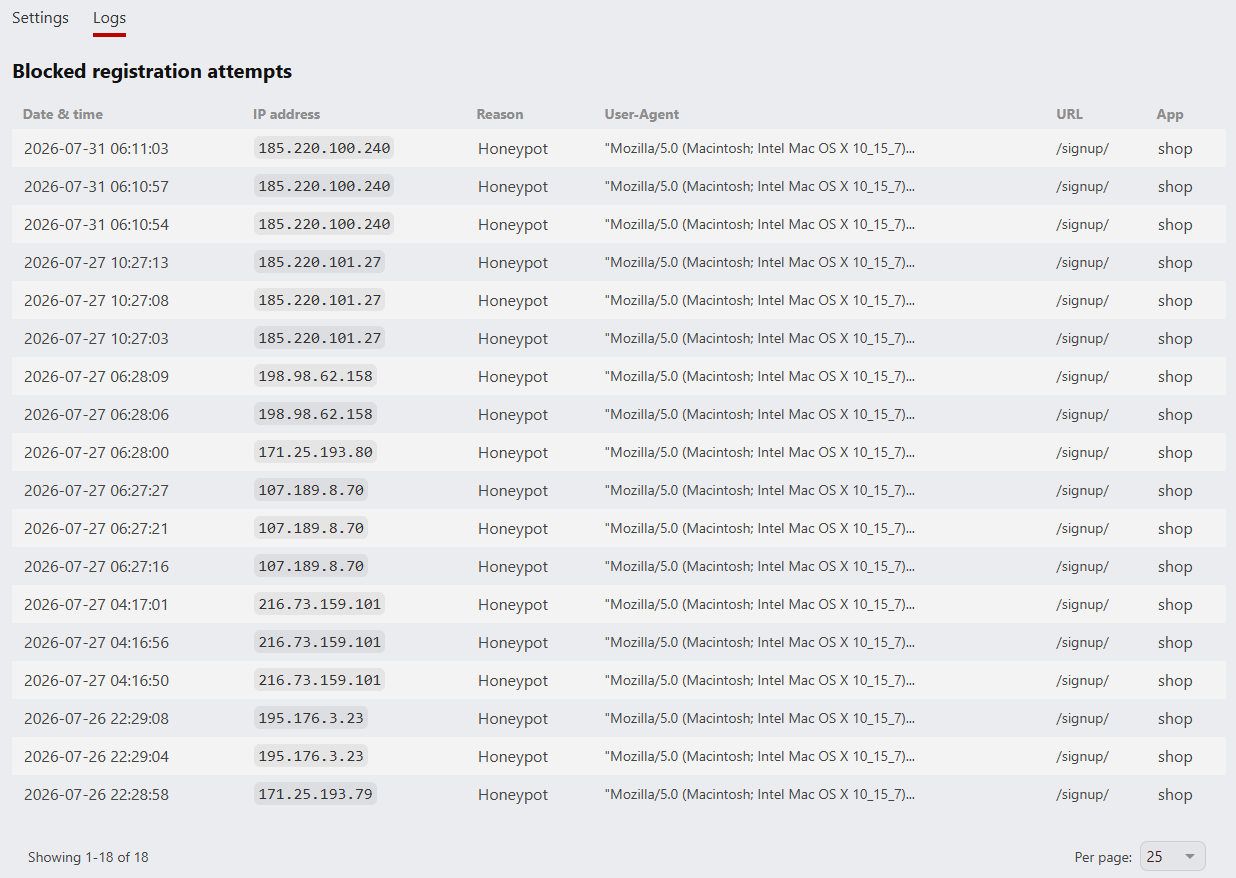Click the dropdown arrow next to 25

point(1189,857)
